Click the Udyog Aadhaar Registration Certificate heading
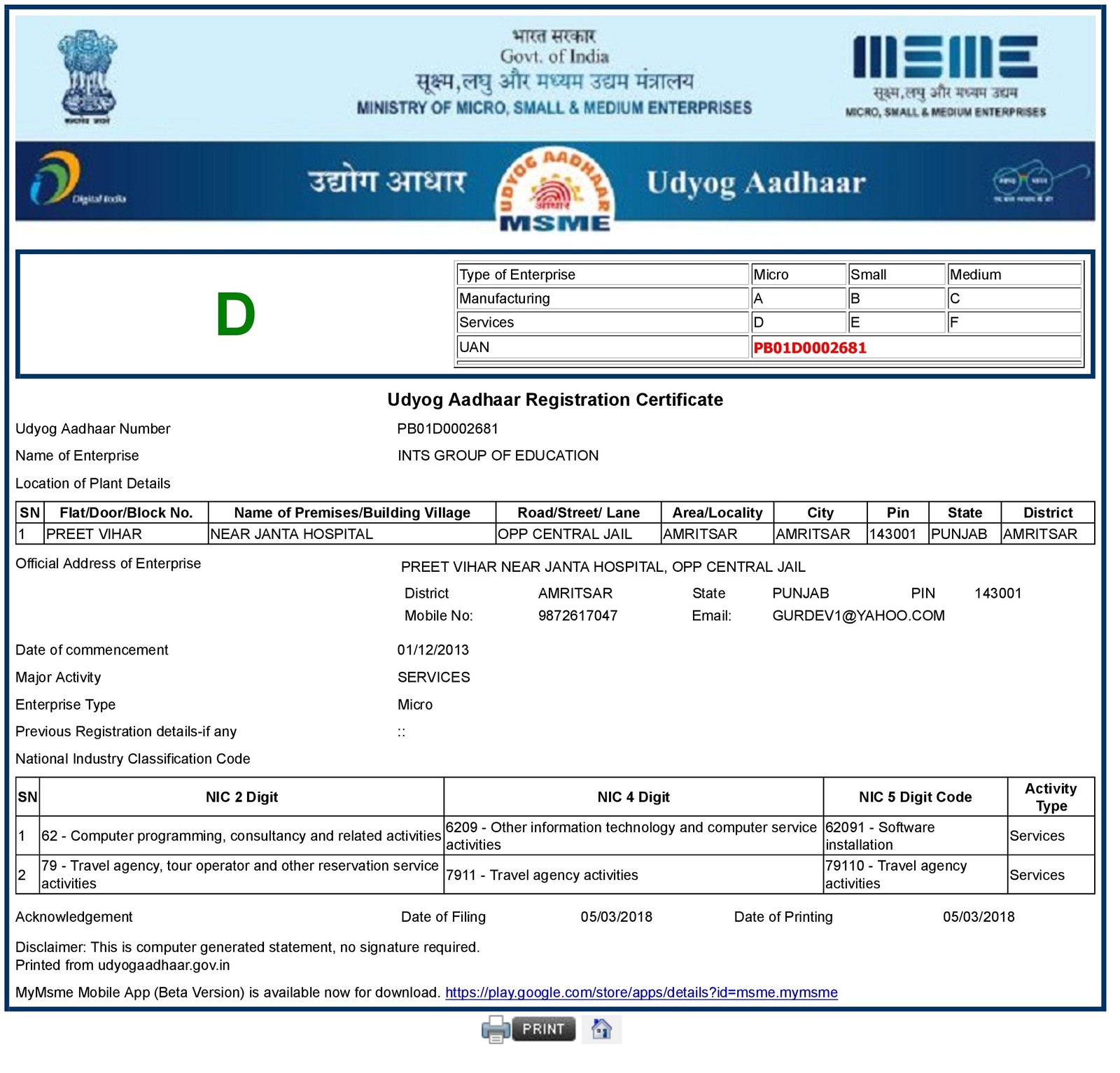The width and height of the screenshot is (1120, 1073). (555, 400)
